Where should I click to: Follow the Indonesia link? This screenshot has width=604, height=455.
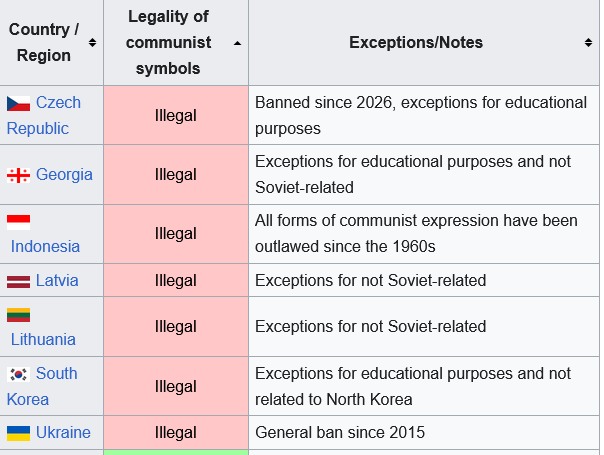point(45,246)
